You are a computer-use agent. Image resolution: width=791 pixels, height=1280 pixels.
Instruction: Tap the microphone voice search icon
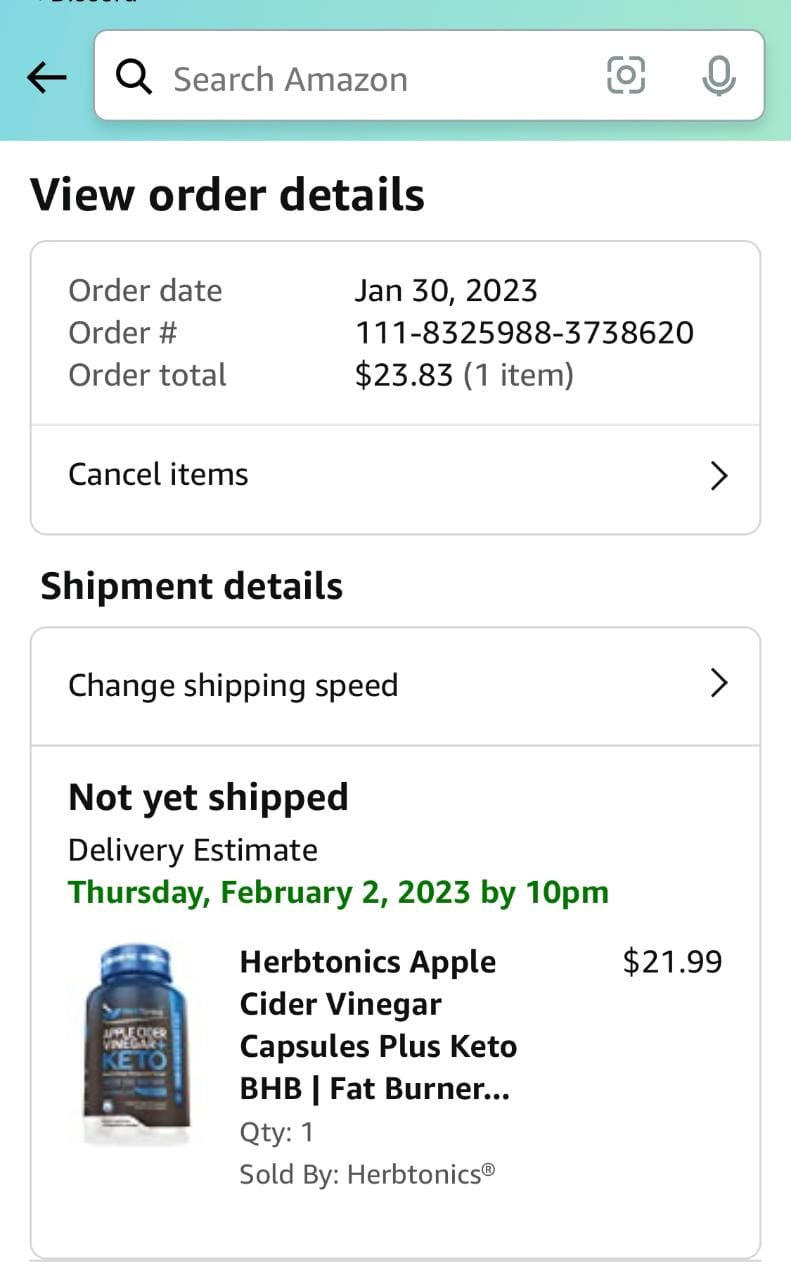[718, 77]
